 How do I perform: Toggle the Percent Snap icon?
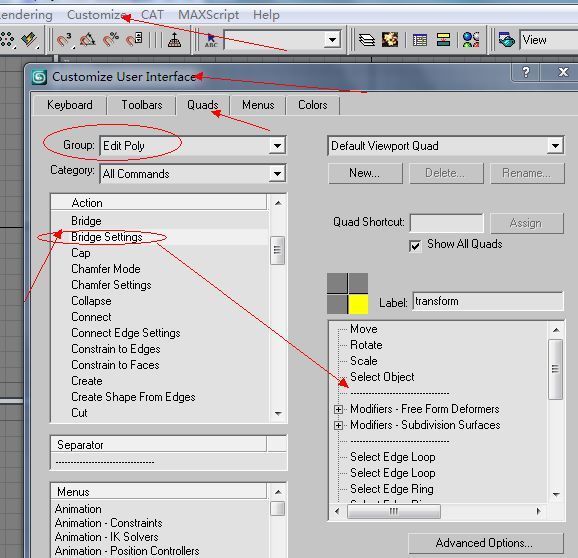[111, 39]
